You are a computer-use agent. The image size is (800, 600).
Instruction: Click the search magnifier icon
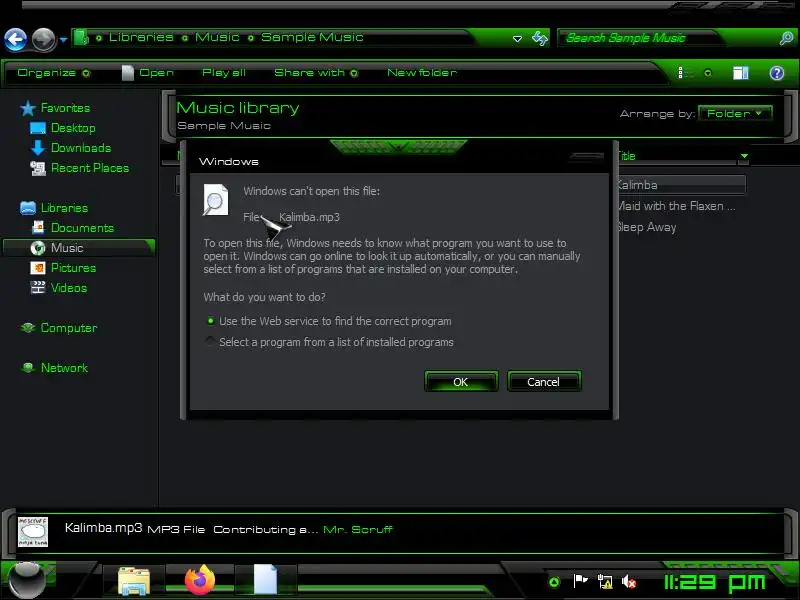click(x=786, y=38)
